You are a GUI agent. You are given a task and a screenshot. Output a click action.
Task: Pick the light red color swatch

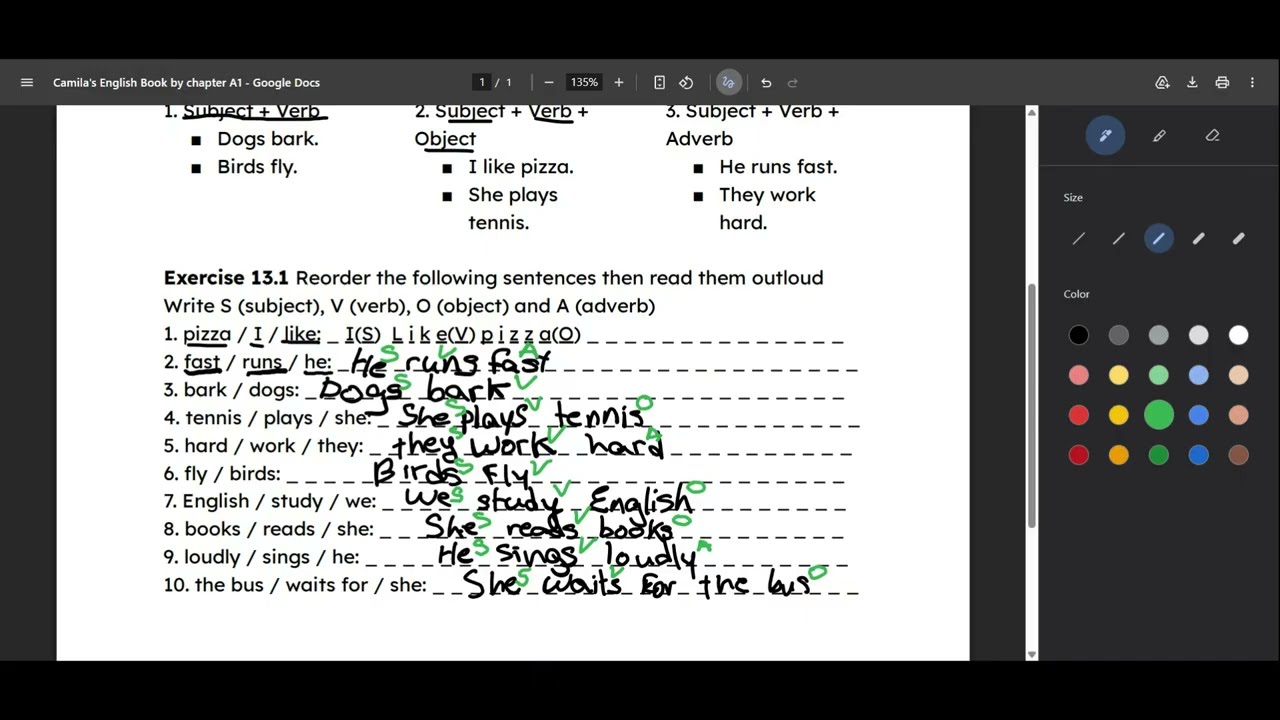[x=1079, y=375]
